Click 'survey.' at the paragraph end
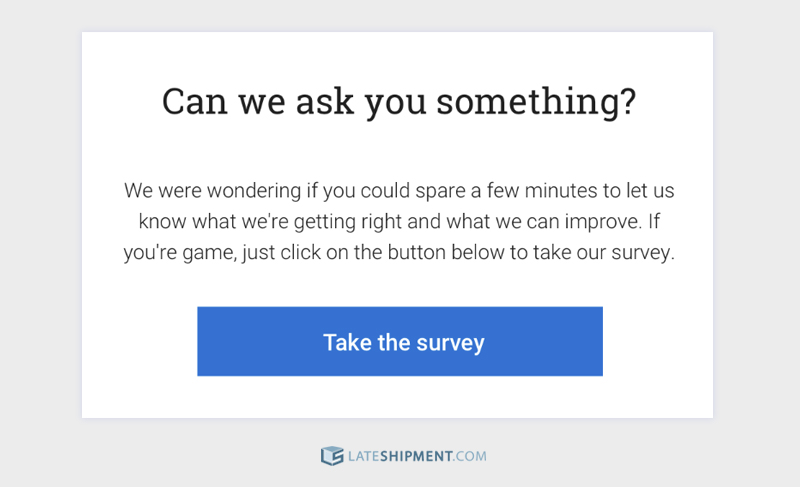800x487 pixels. pos(643,253)
